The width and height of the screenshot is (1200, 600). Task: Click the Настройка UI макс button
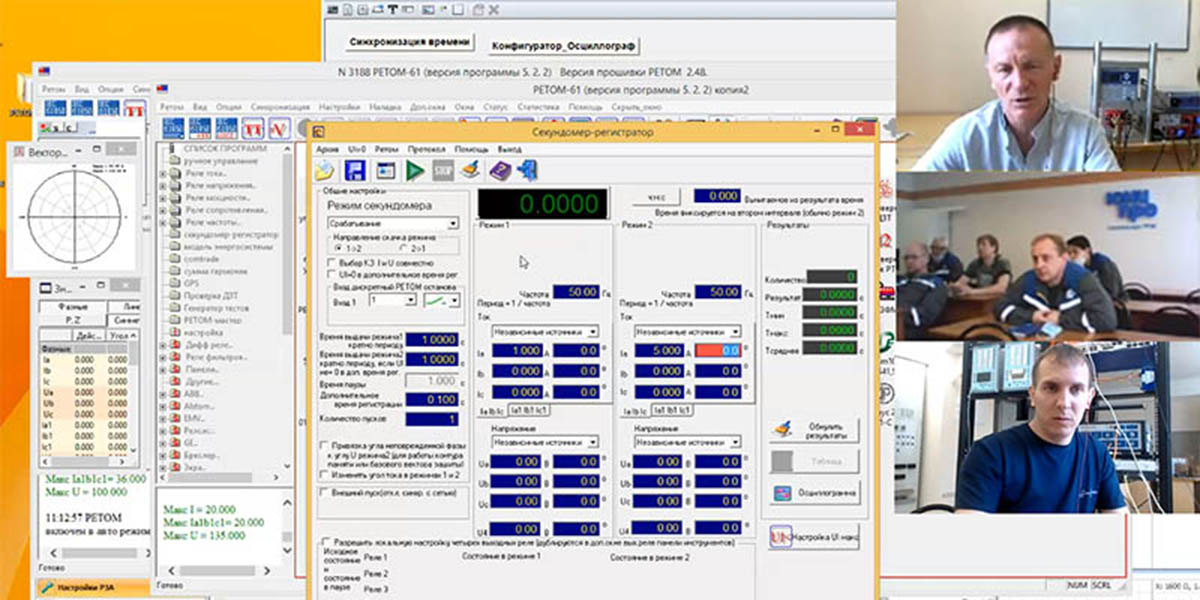point(814,538)
